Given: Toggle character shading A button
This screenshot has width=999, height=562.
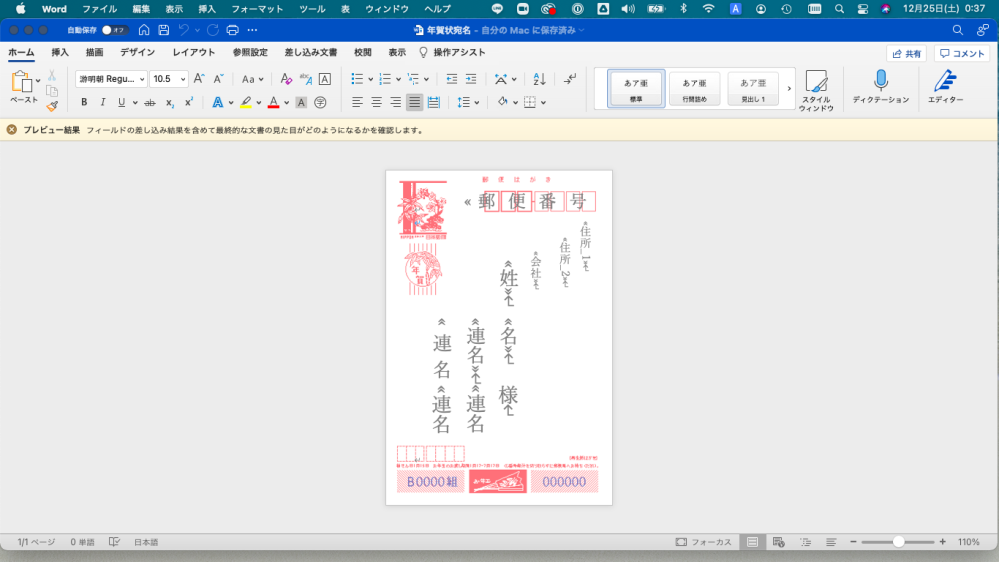Looking at the screenshot, I should 301,103.
